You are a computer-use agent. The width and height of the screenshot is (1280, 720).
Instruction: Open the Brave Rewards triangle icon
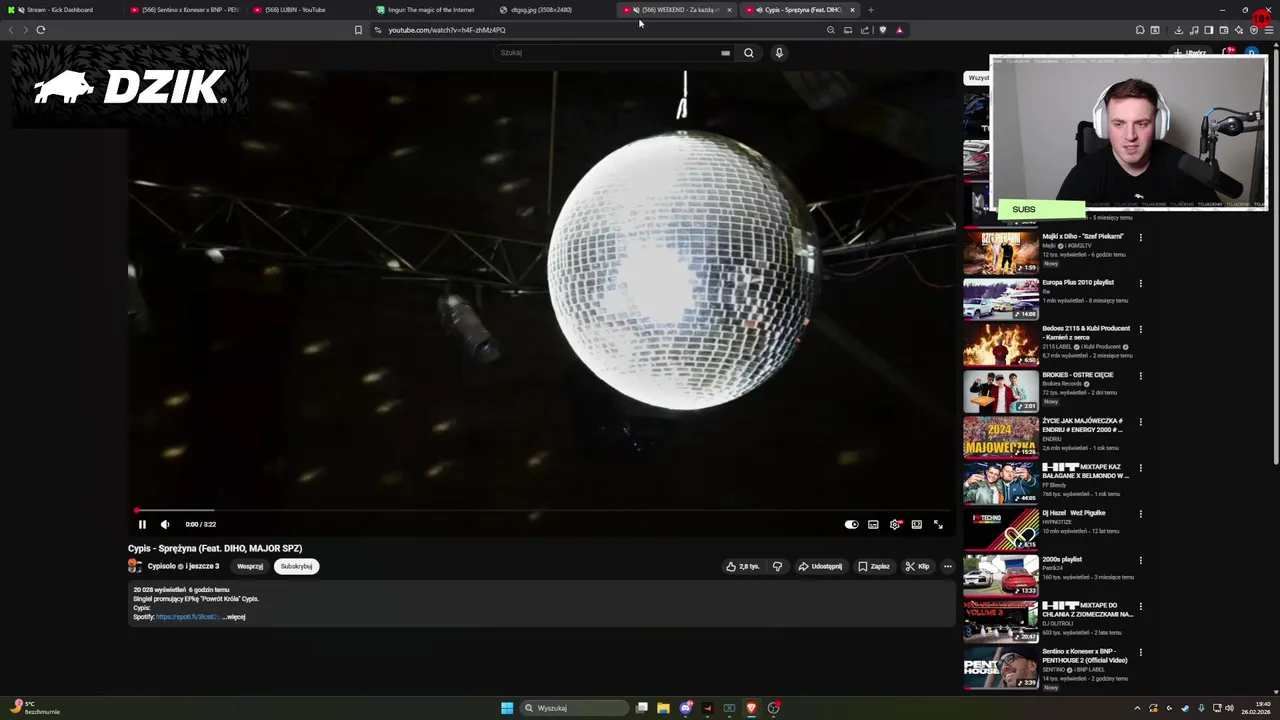[899, 30]
